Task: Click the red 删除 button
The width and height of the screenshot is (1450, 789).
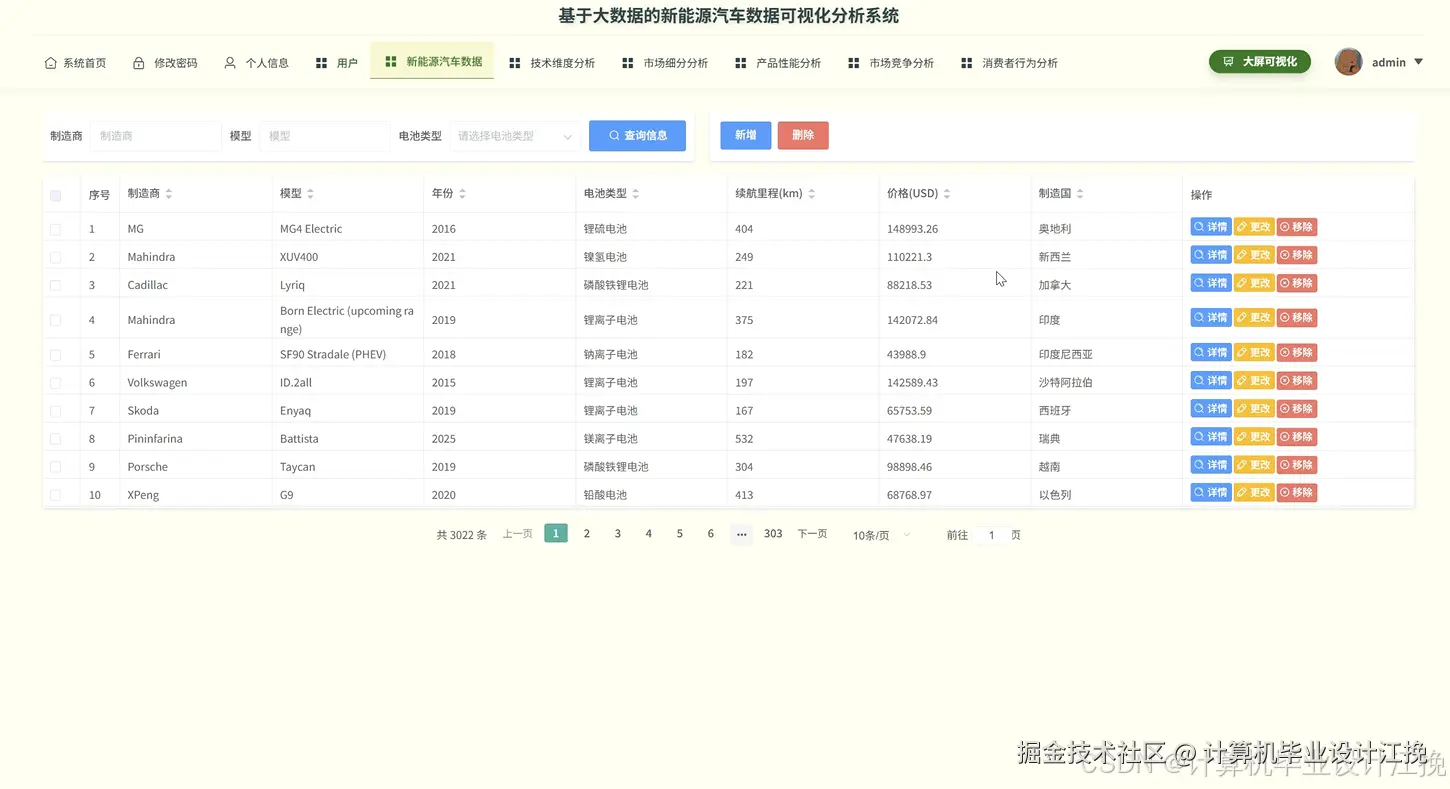Action: 802,135
